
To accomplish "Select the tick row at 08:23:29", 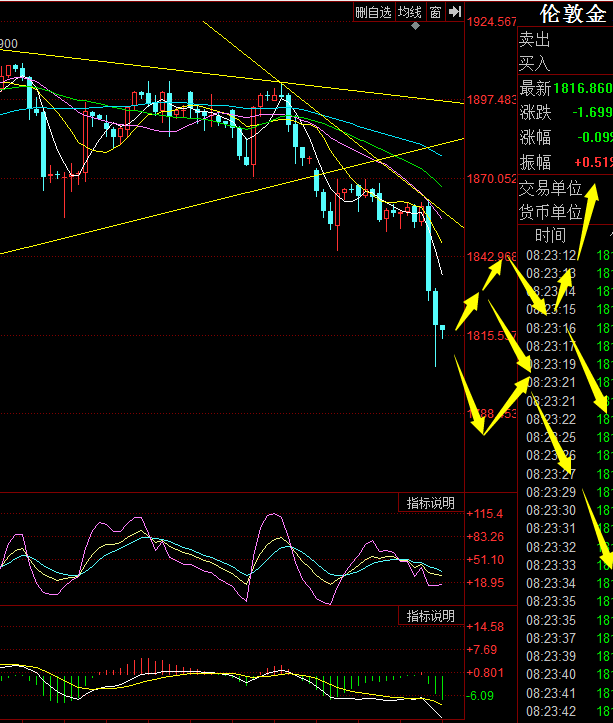I will (x=569, y=492).
